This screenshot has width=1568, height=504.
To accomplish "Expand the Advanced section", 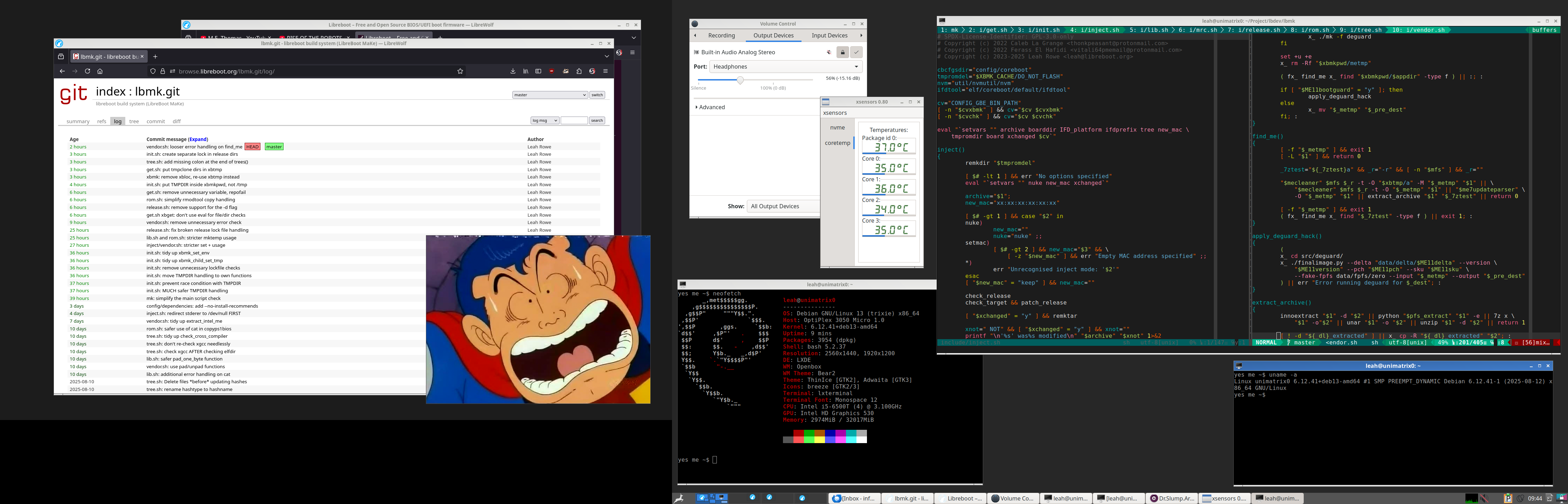I will [710, 107].
